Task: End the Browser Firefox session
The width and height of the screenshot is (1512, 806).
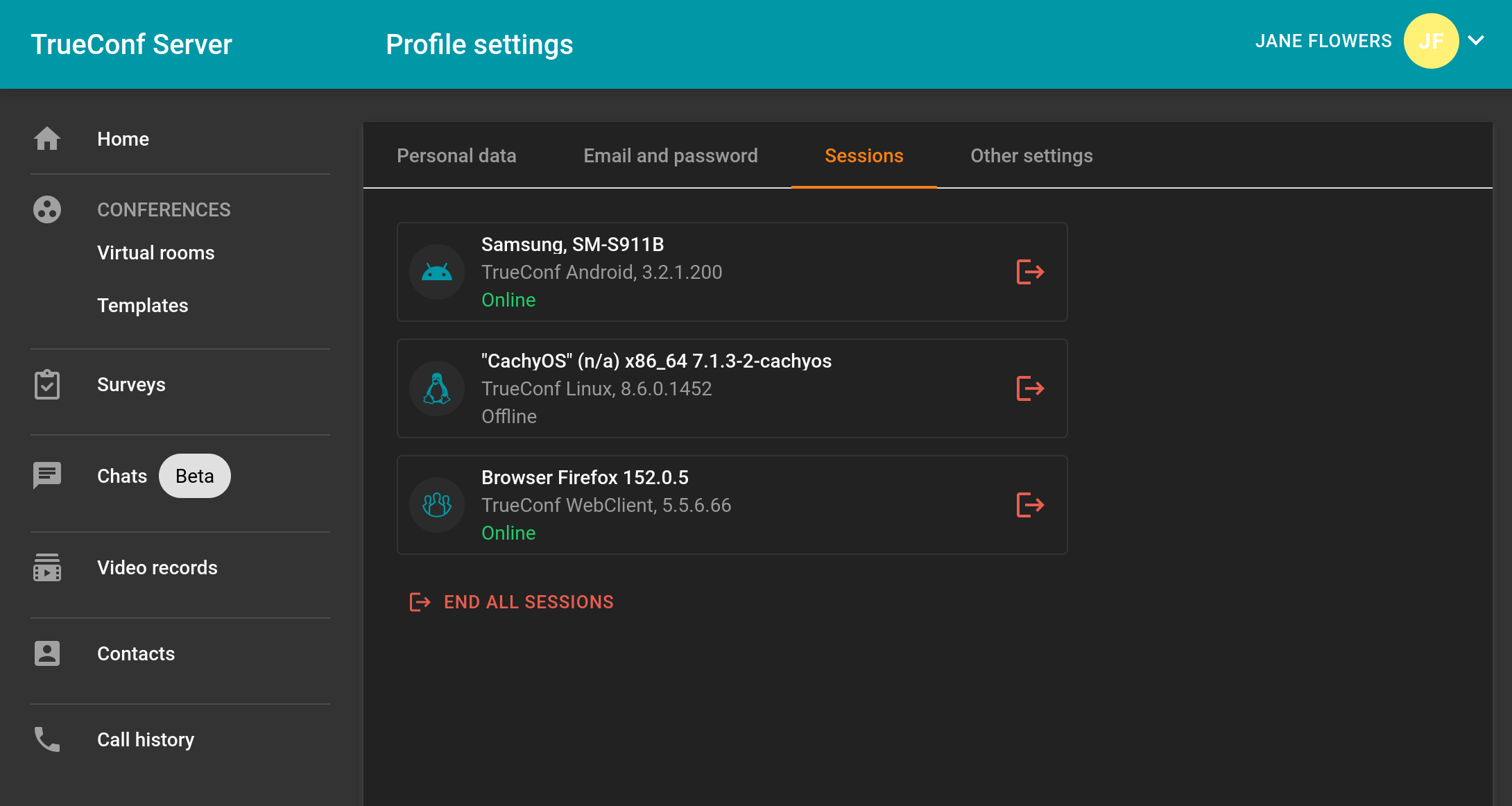Action: 1030,505
